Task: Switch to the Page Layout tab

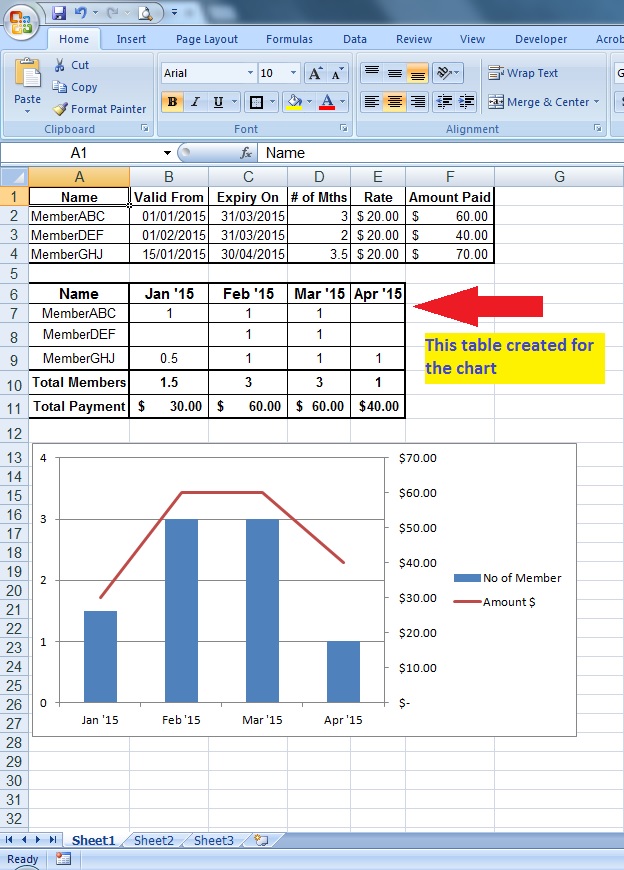Action: tap(207, 39)
